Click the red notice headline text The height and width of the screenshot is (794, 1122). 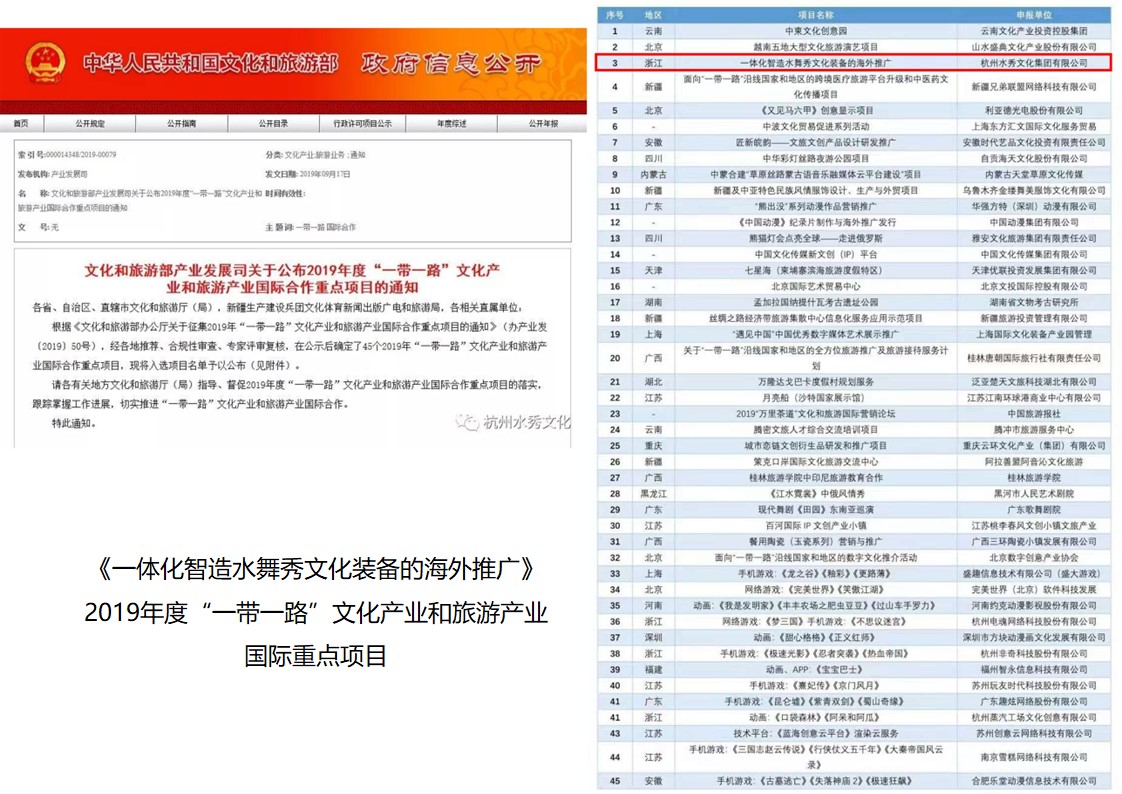[293, 280]
